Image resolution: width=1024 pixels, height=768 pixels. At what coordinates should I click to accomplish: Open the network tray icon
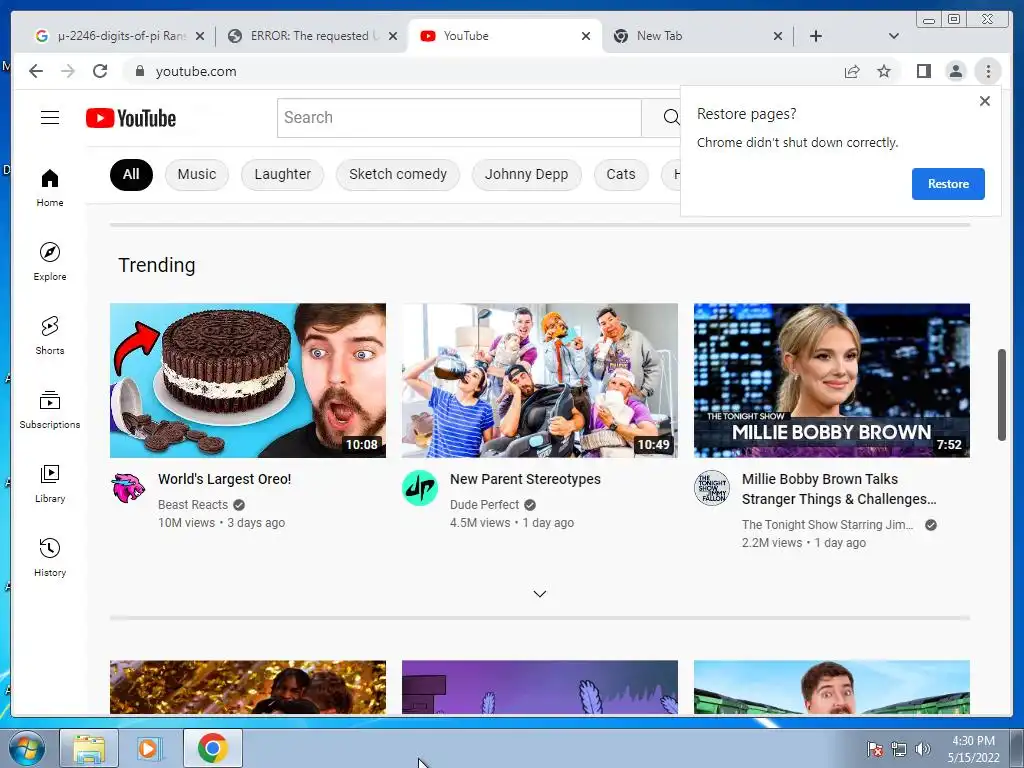click(899, 749)
